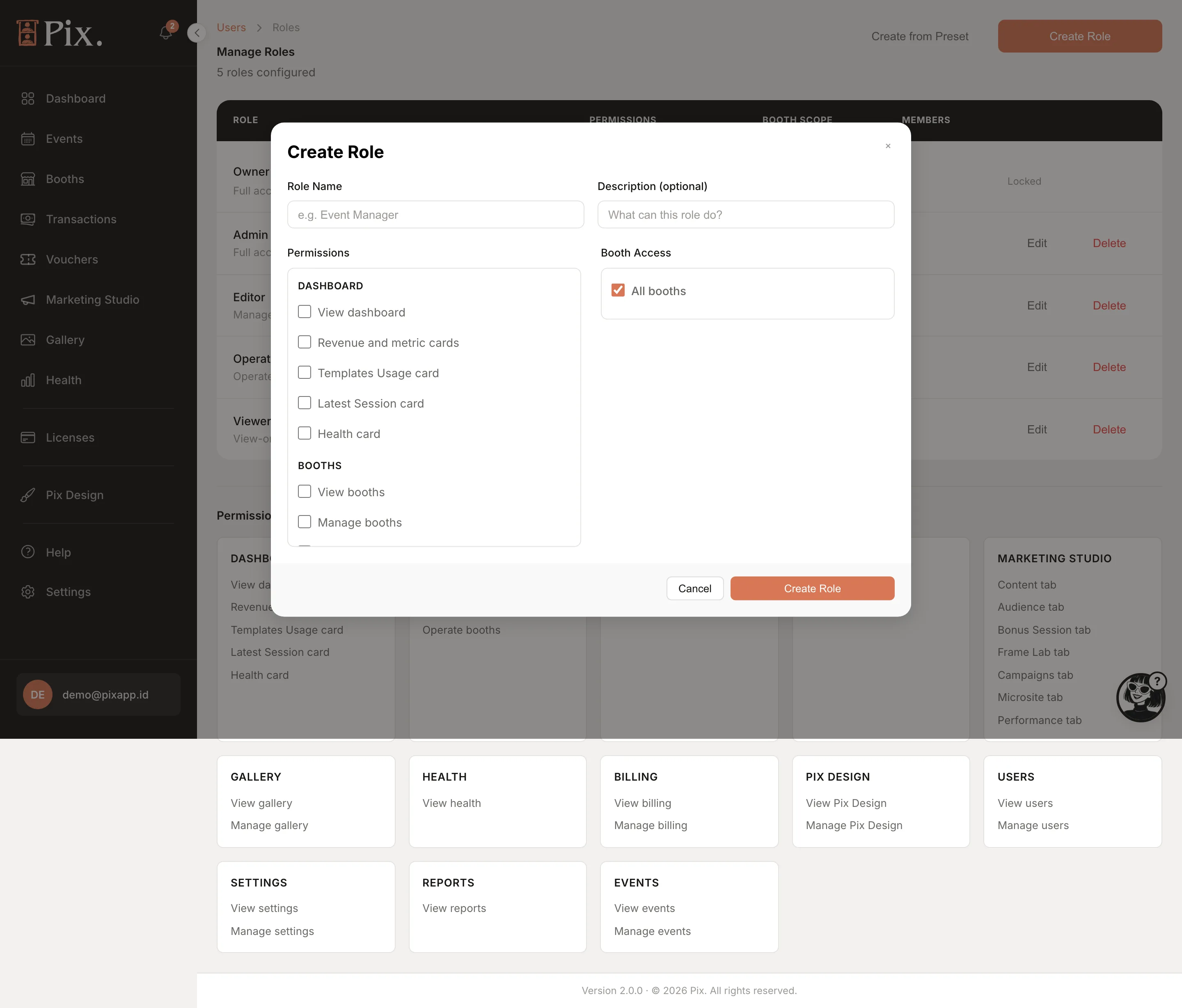
Task: Focus the Description input field
Action: (746, 215)
